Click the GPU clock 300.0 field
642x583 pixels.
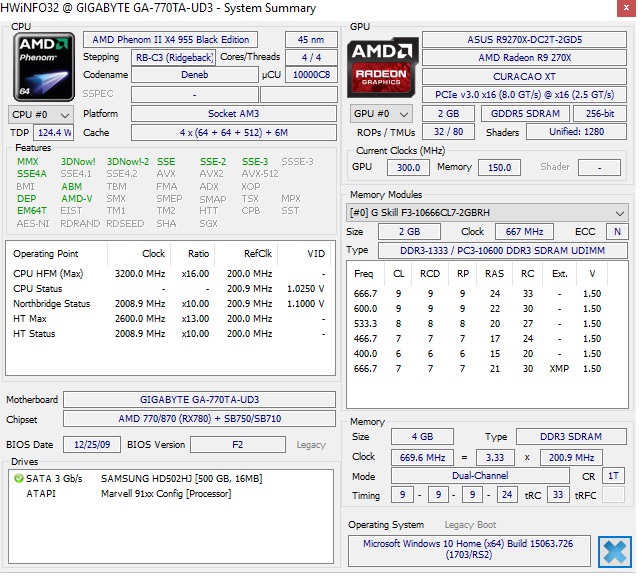click(x=408, y=167)
